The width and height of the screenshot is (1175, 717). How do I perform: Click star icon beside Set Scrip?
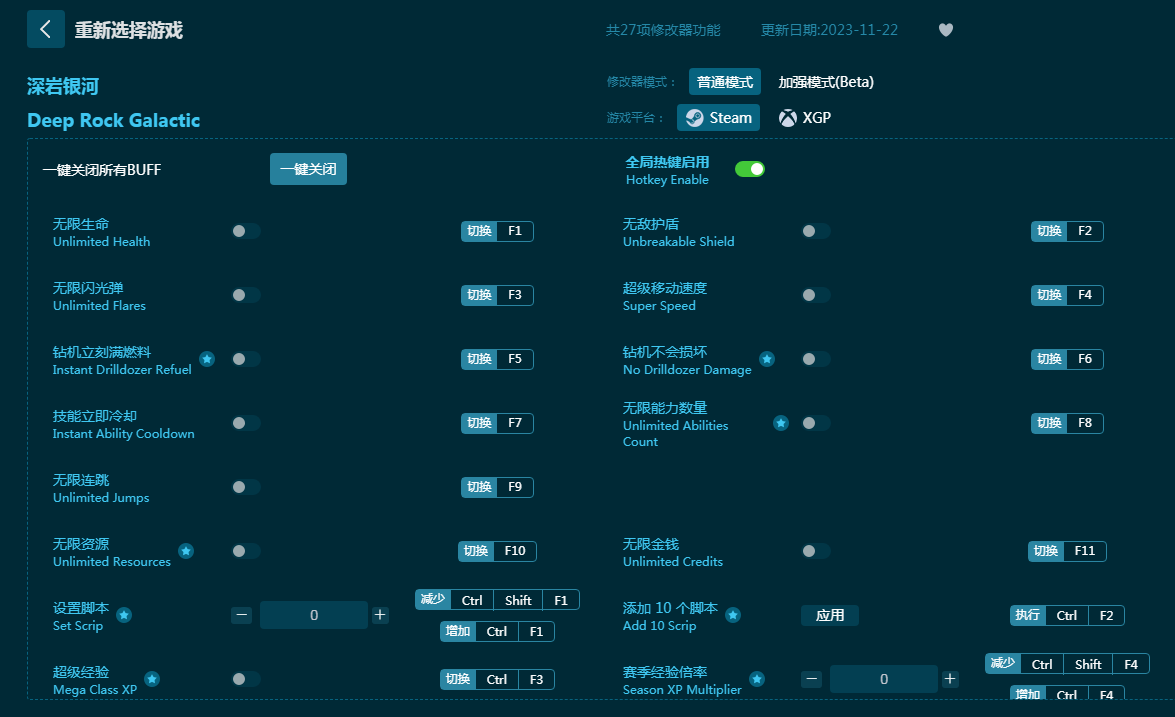124,615
